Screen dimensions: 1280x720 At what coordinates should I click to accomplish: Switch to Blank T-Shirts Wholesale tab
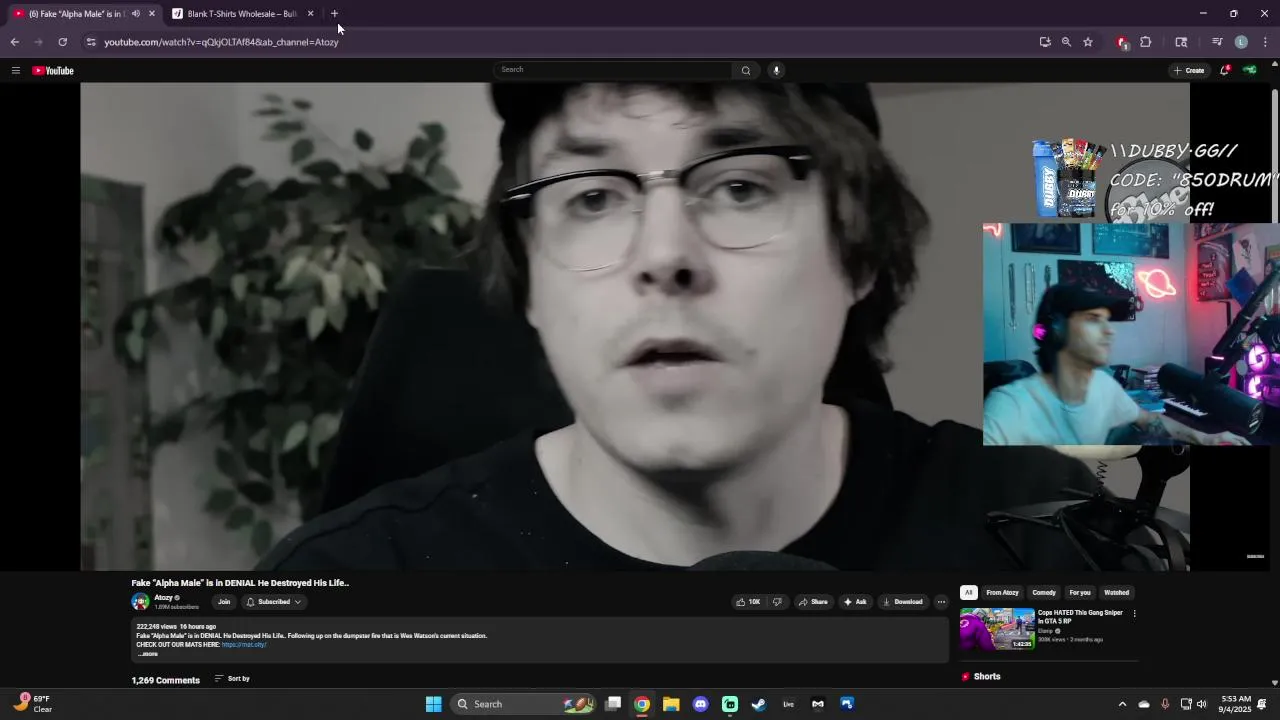[x=242, y=14]
